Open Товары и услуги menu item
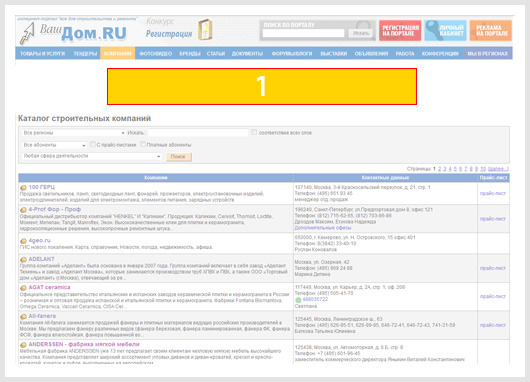Image resolution: width=530 pixels, height=382 pixels. coord(43,53)
